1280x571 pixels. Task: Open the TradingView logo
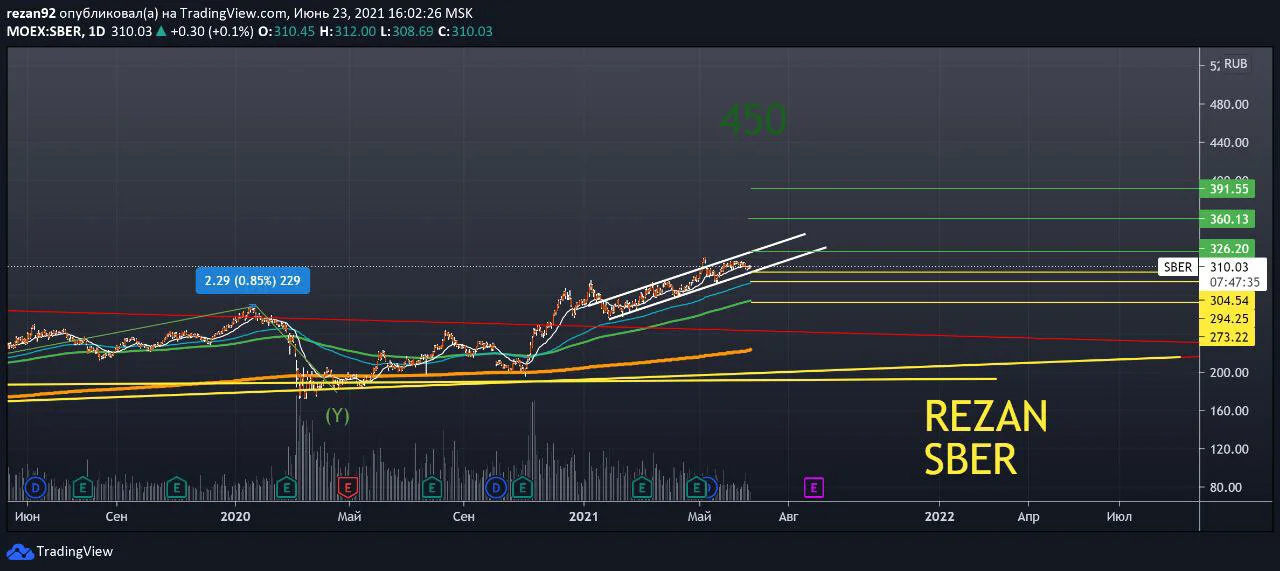pos(60,551)
